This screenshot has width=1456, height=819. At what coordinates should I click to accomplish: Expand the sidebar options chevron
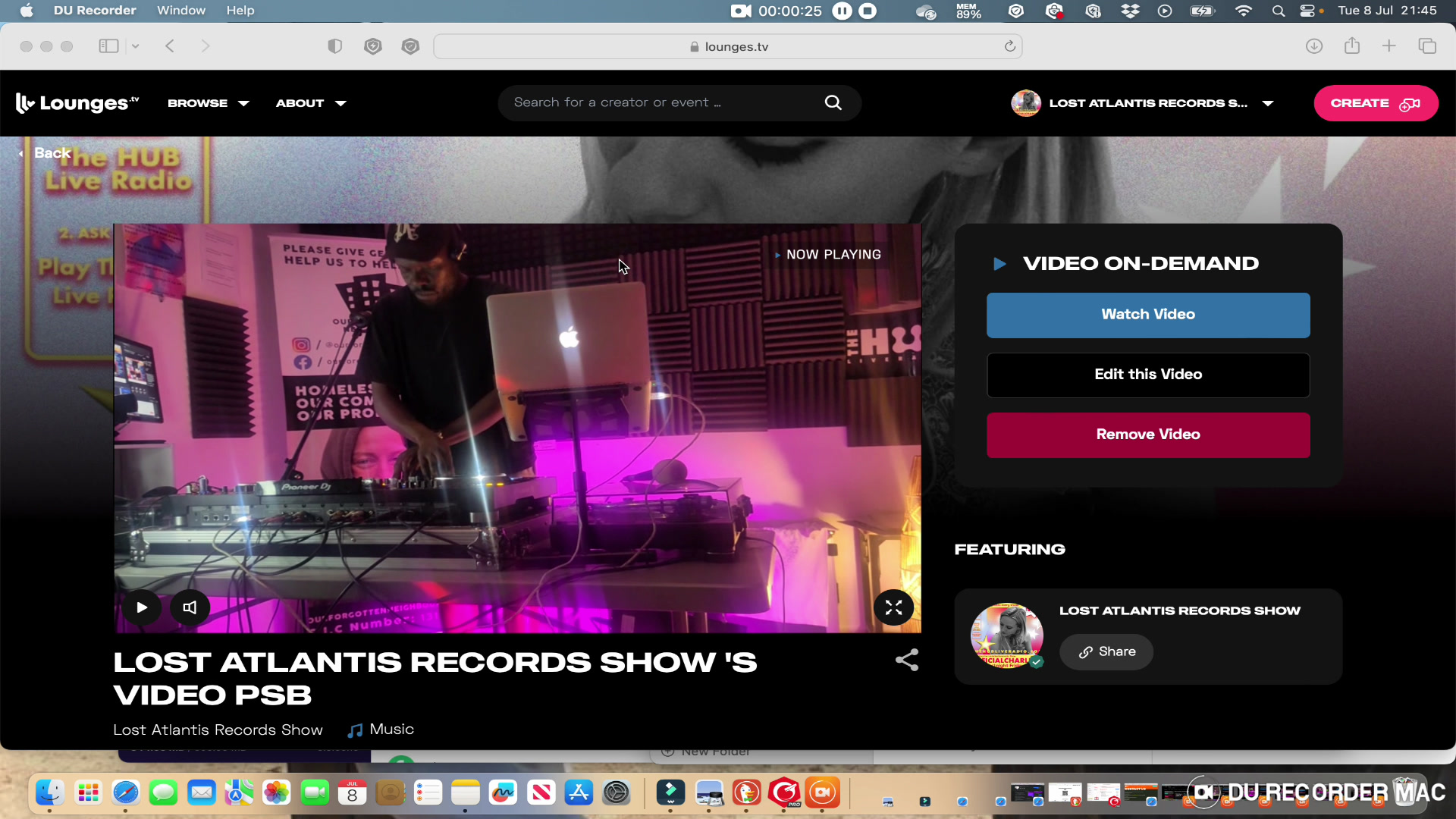(x=135, y=46)
